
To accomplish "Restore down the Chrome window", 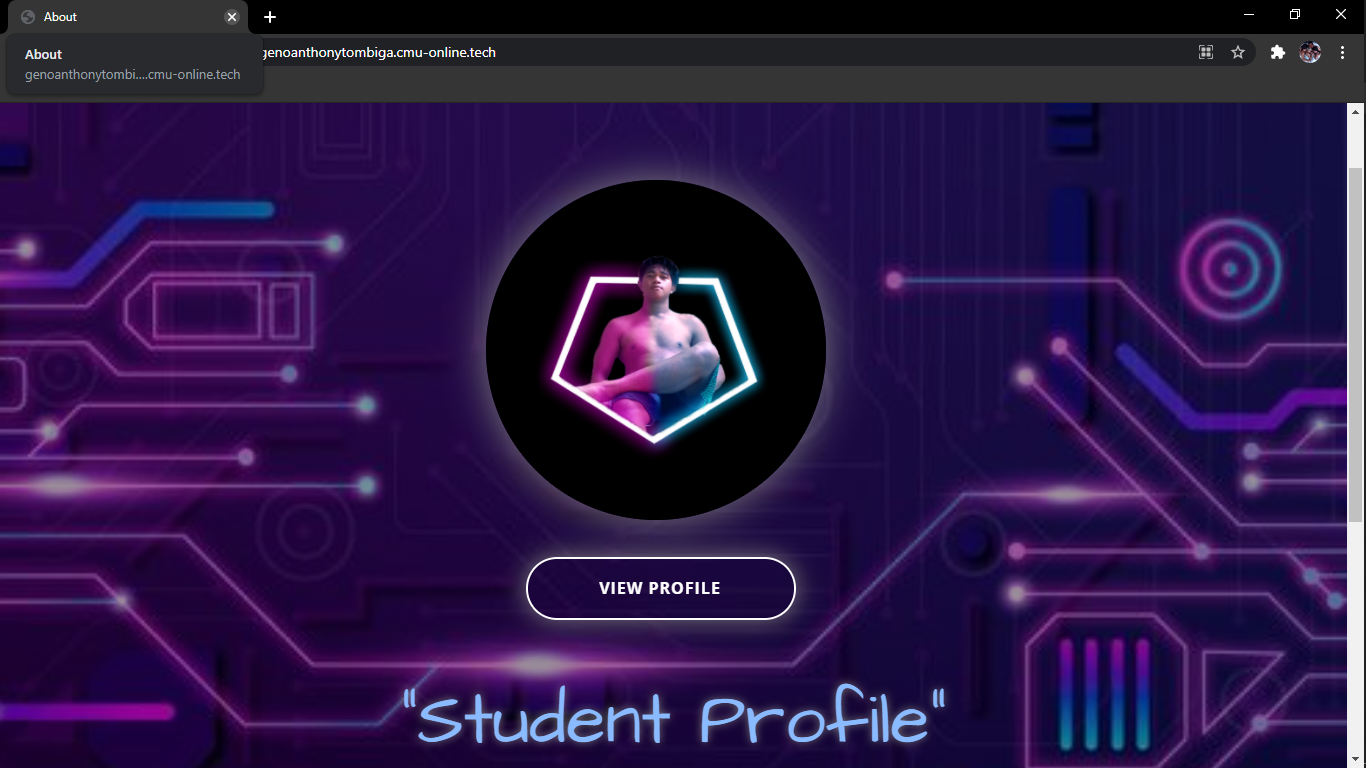I will tap(1295, 15).
